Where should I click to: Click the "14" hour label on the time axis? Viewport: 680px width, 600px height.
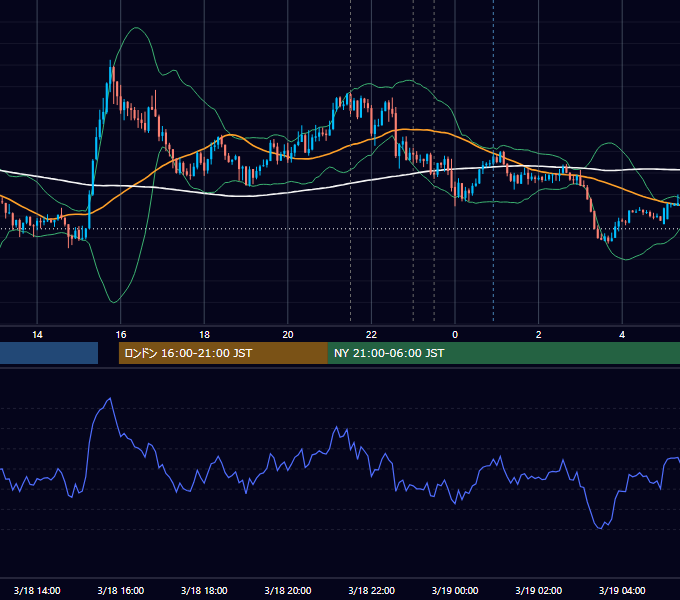pos(37,334)
